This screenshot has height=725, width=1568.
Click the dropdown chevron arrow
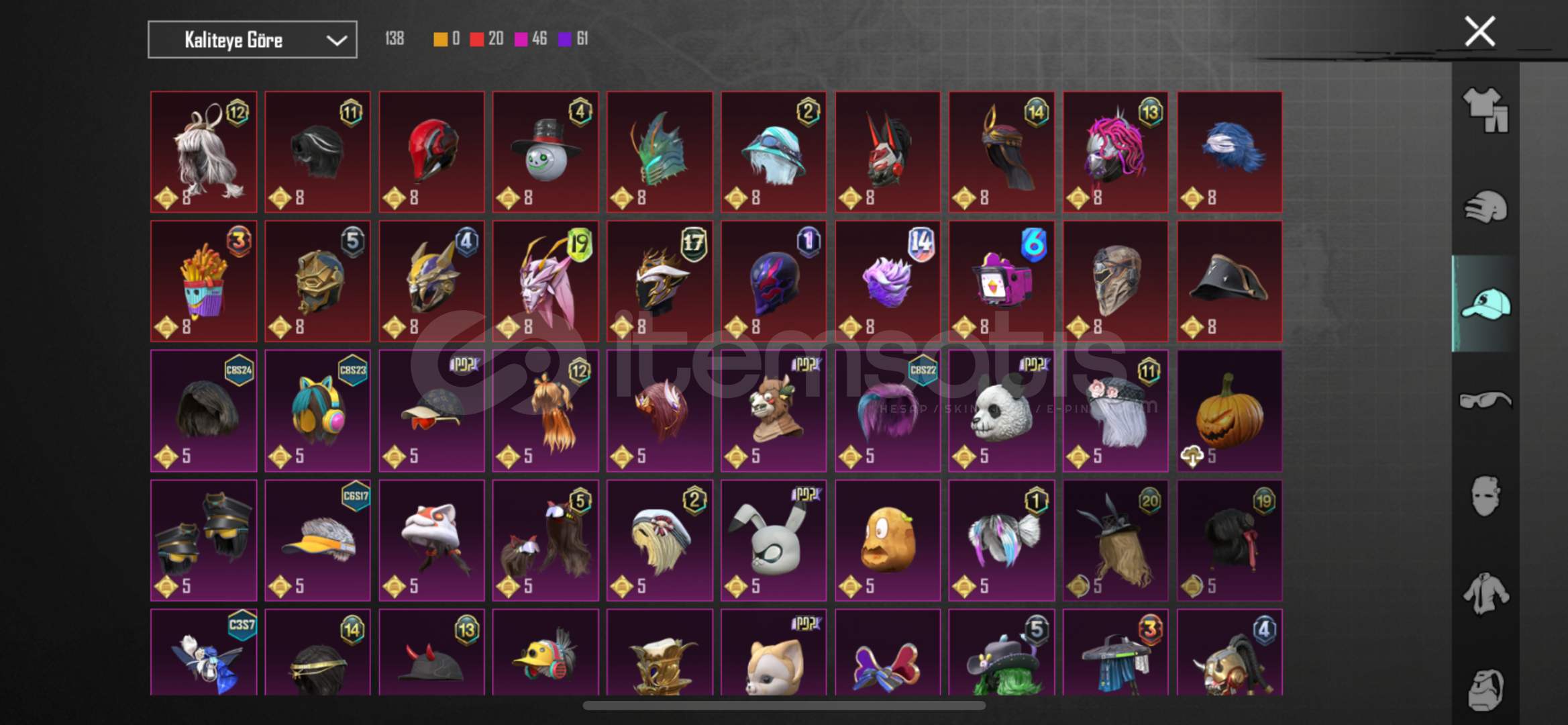pyautogui.click(x=336, y=41)
